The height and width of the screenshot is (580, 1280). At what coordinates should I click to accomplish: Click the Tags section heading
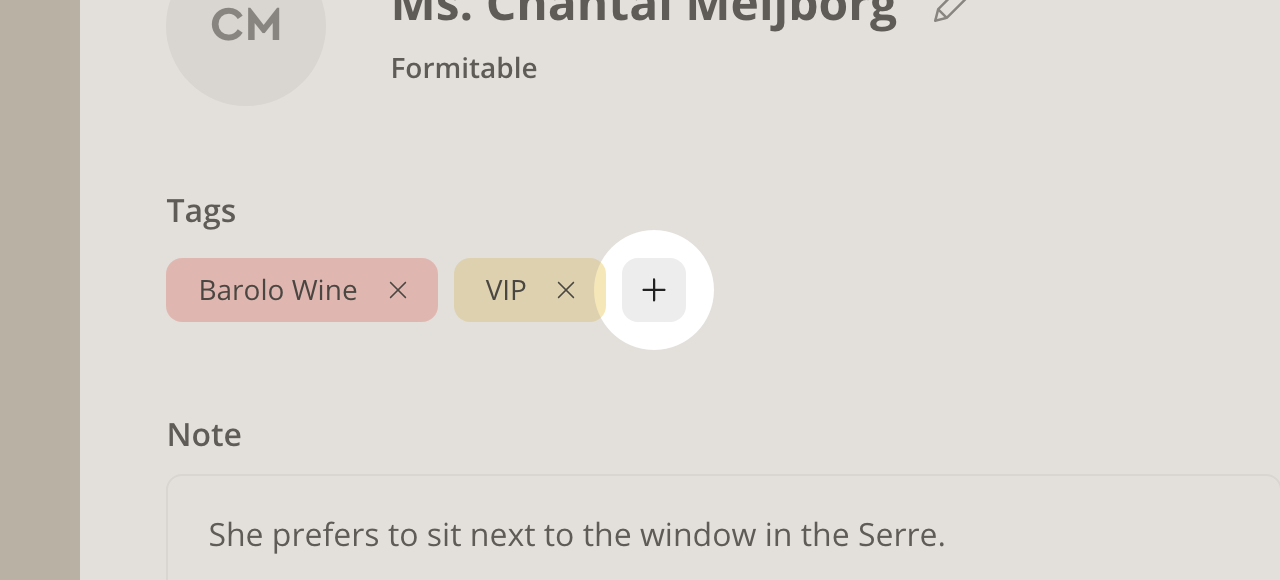(201, 211)
